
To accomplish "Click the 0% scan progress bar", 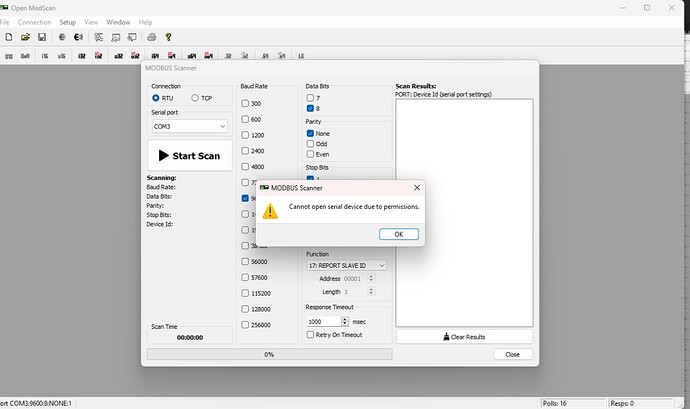I will 269,354.
